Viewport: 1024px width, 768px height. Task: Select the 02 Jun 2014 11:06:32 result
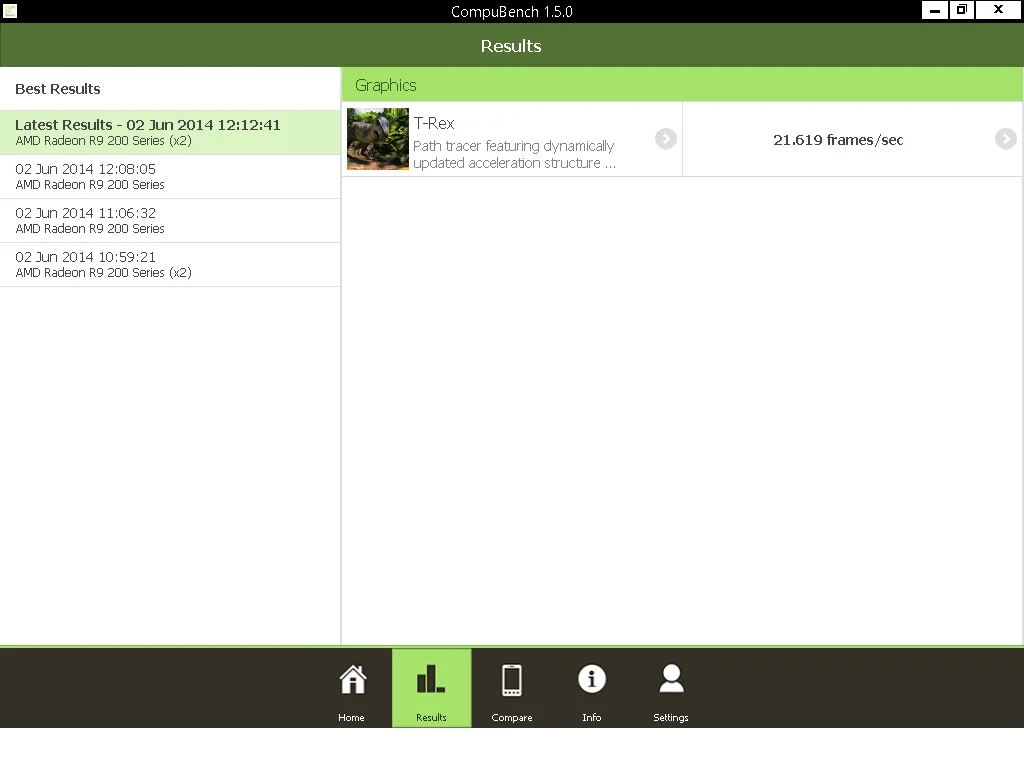170,221
